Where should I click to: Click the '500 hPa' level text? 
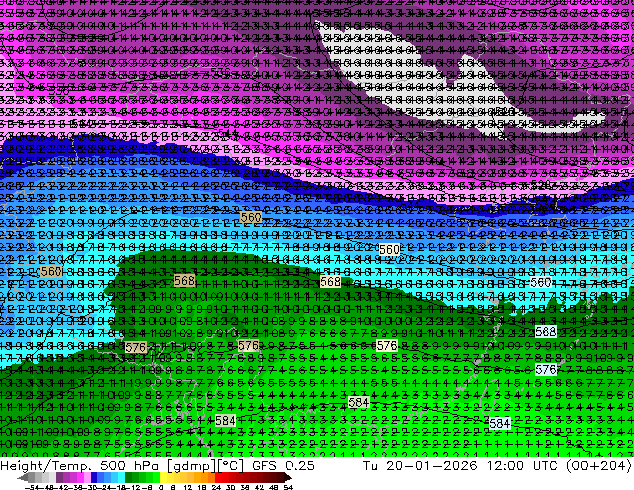[x=130, y=466]
